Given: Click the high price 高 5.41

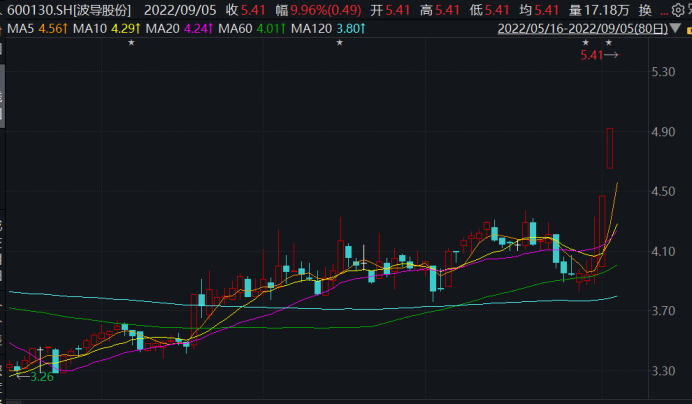Looking at the screenshot, I should (x=440, y=10).
